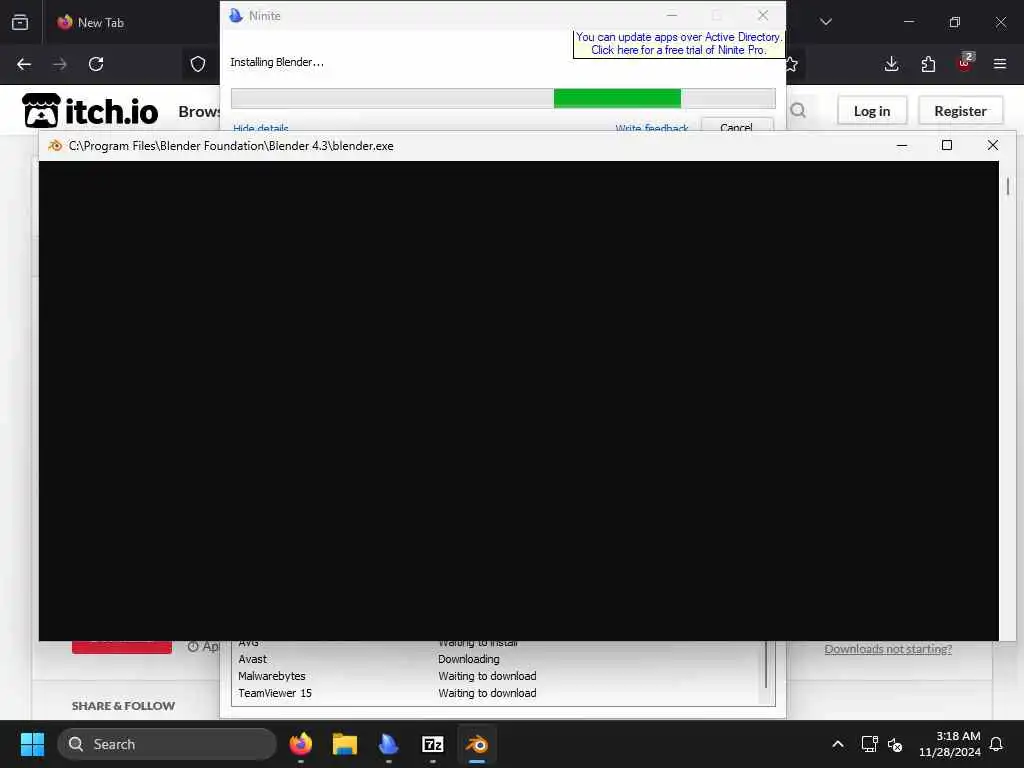Screen dimensions: 1024x768
Task: Maximize the blender.exe console window
Action: tap(947, 146)
